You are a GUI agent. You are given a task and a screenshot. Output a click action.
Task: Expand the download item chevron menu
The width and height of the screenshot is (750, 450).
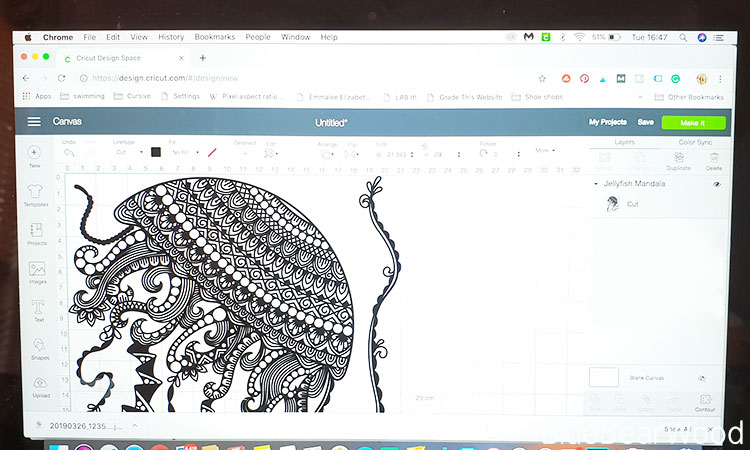(135, 426)
